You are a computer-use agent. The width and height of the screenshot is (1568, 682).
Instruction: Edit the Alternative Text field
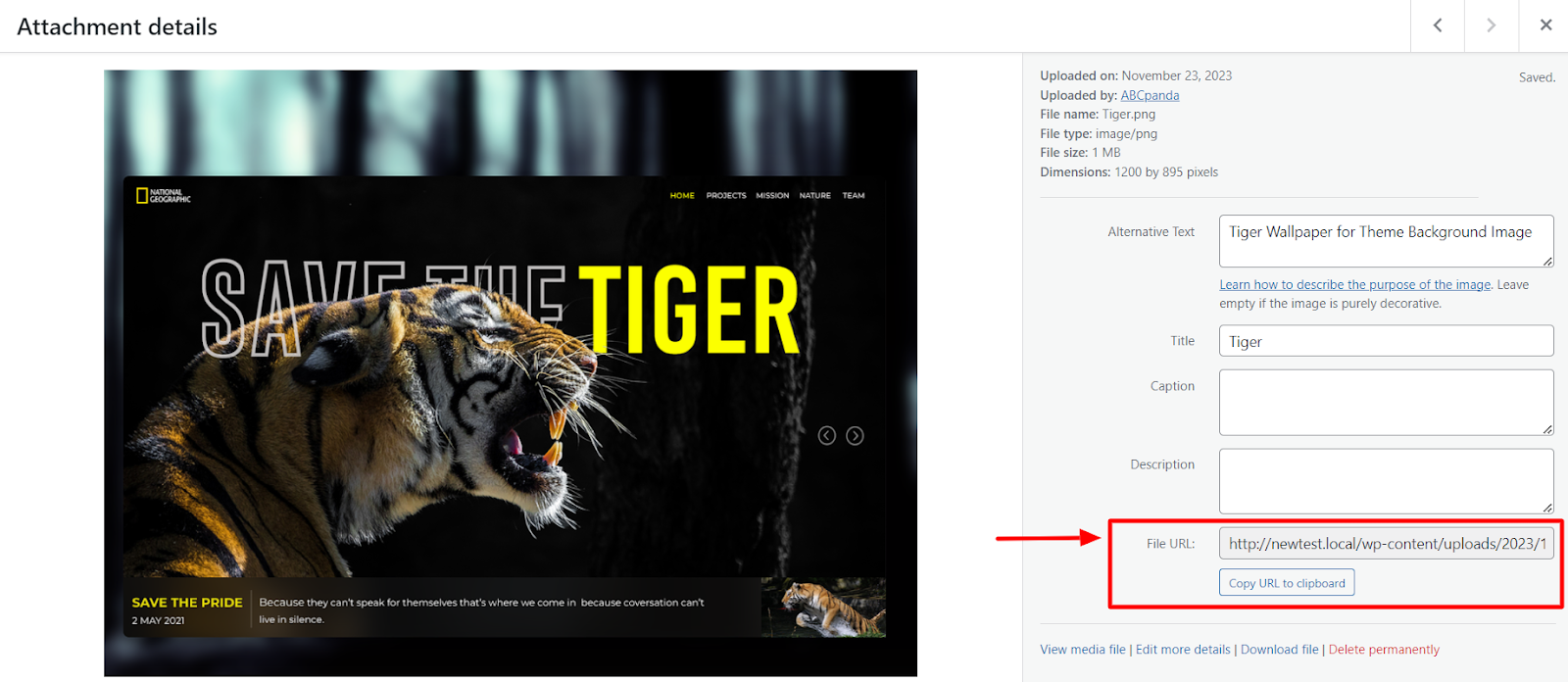coord(1386,241)
